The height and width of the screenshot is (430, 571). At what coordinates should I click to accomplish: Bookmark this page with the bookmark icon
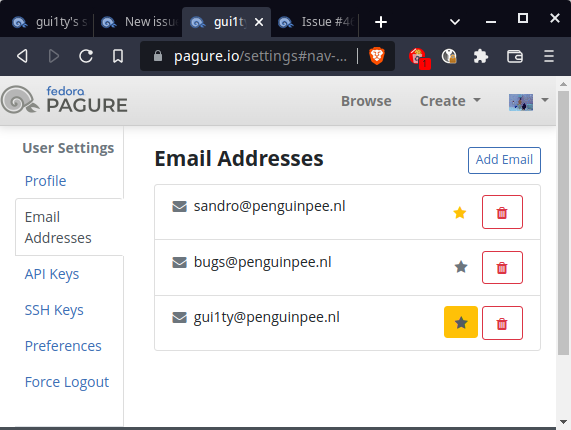pyautogui.click(x=118, y=56)
